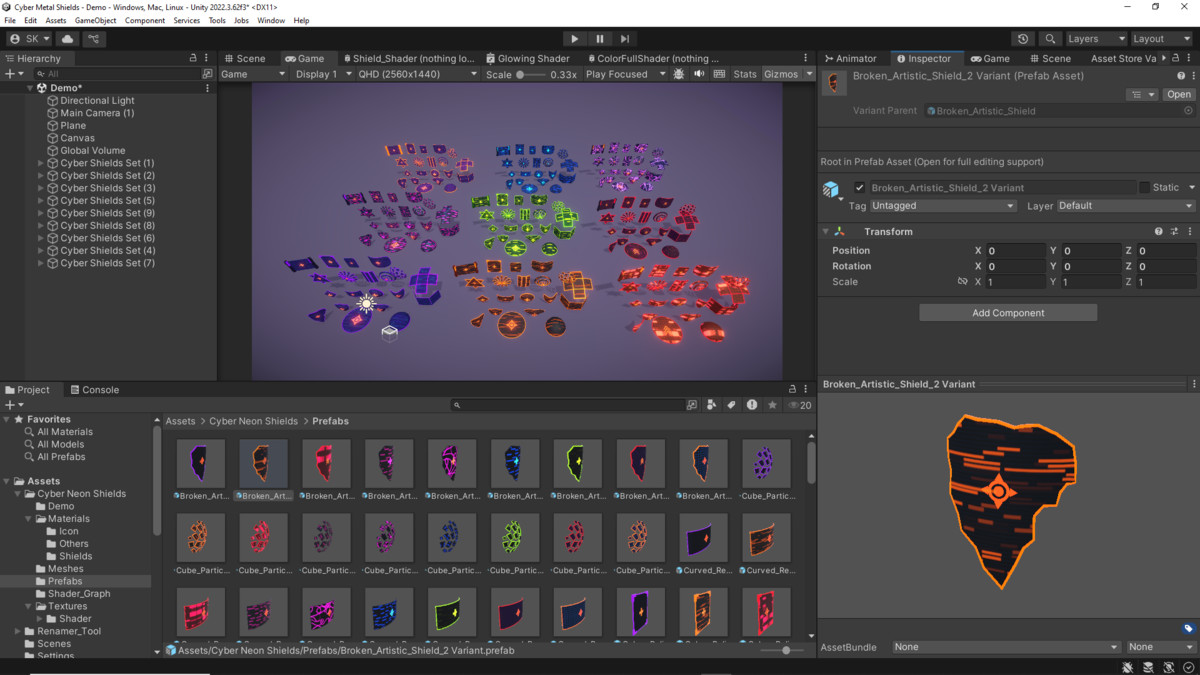Open the Layout dropdown in the top-right corner

[x=1160, y=38]
